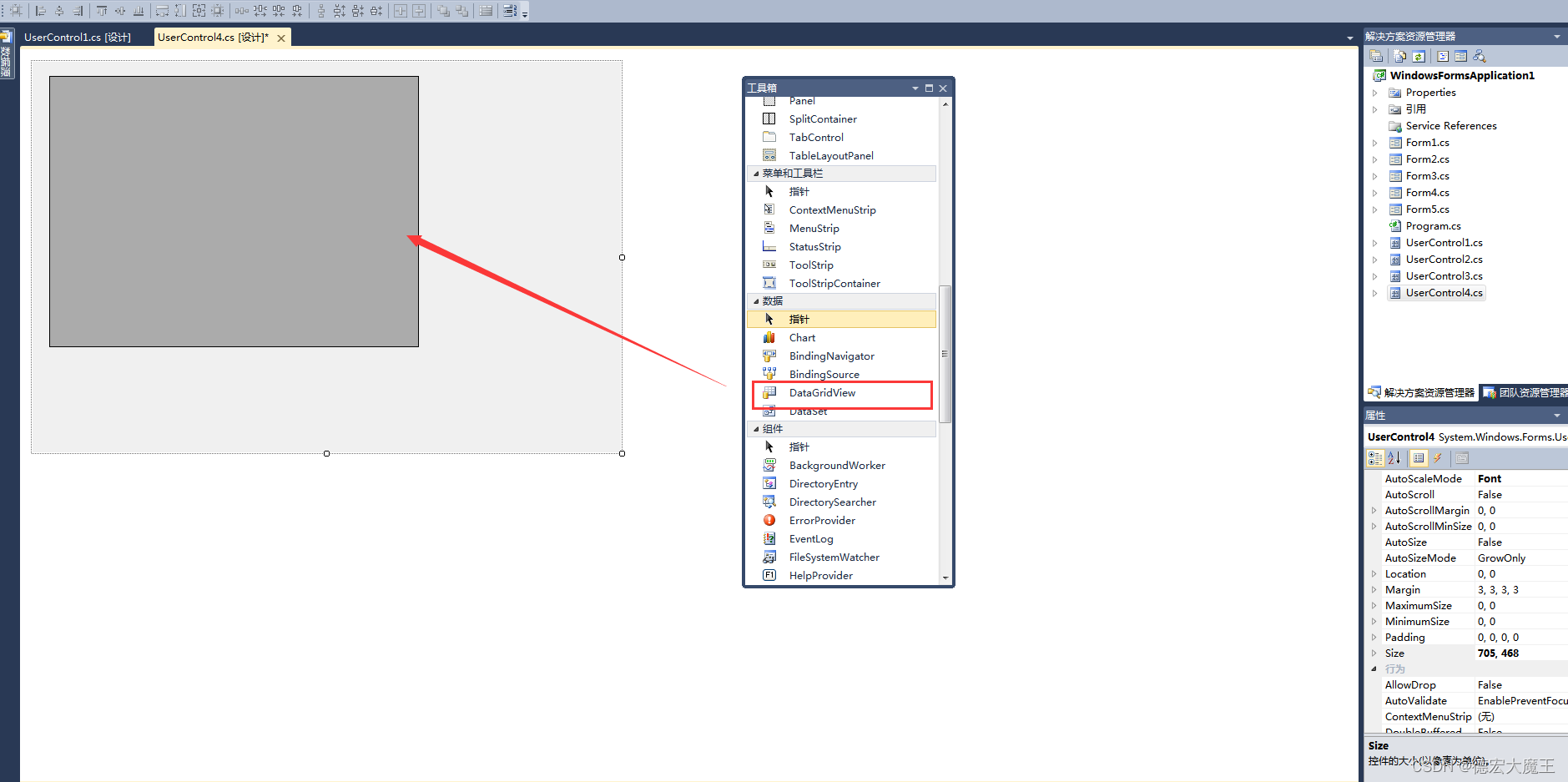
Task: Click the toolbox vertical scrollbar thumb
Action: click(x=945, y=354)
